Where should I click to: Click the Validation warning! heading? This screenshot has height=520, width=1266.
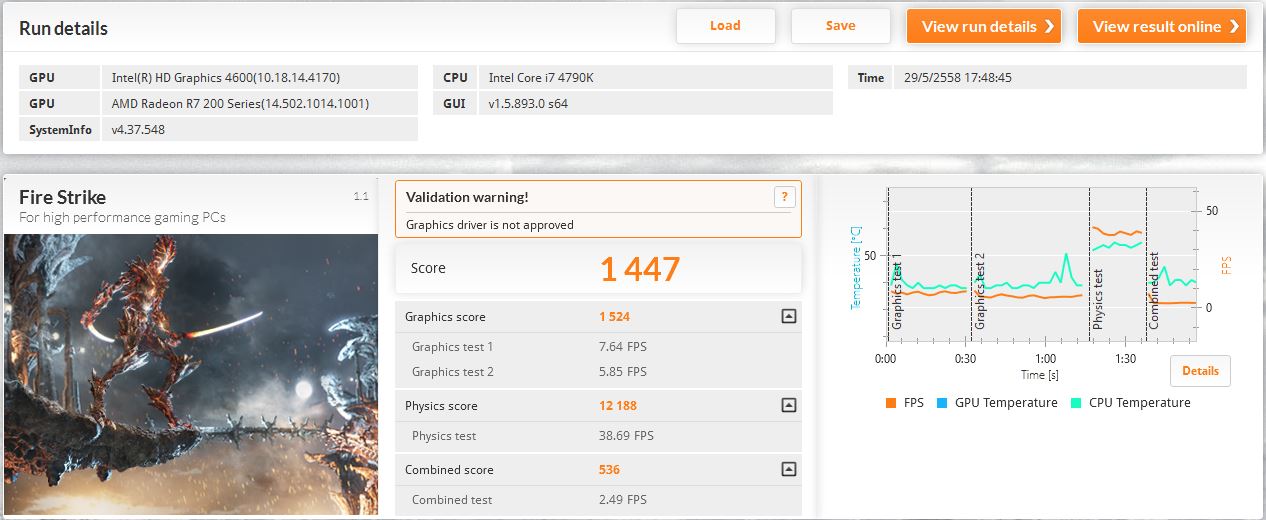pyautogui.click(x=467, y=197)
